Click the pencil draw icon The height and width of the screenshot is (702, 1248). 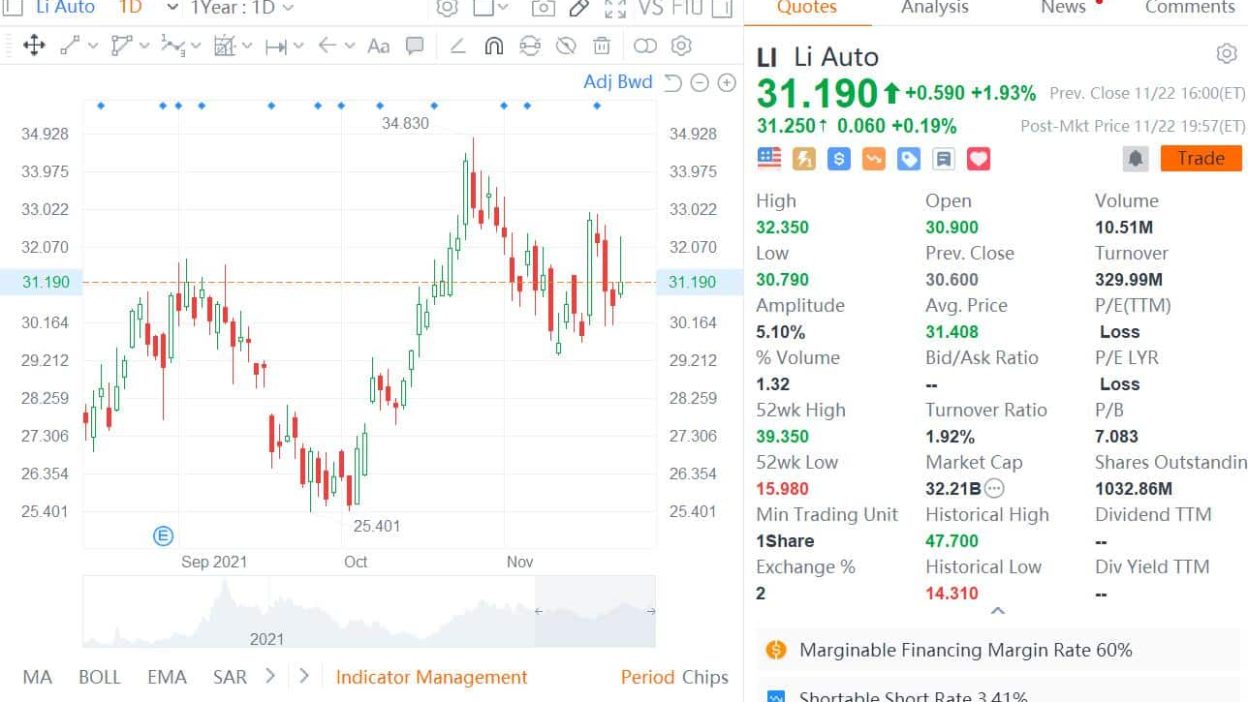[579, 8]
